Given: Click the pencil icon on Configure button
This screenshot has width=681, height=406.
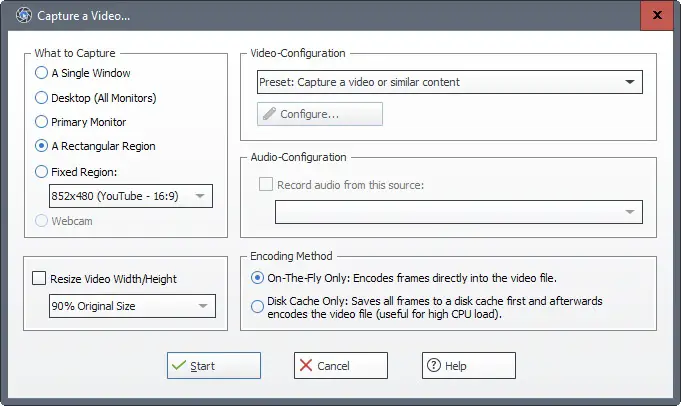Looking at the screenshot, I should pos(268,115).
